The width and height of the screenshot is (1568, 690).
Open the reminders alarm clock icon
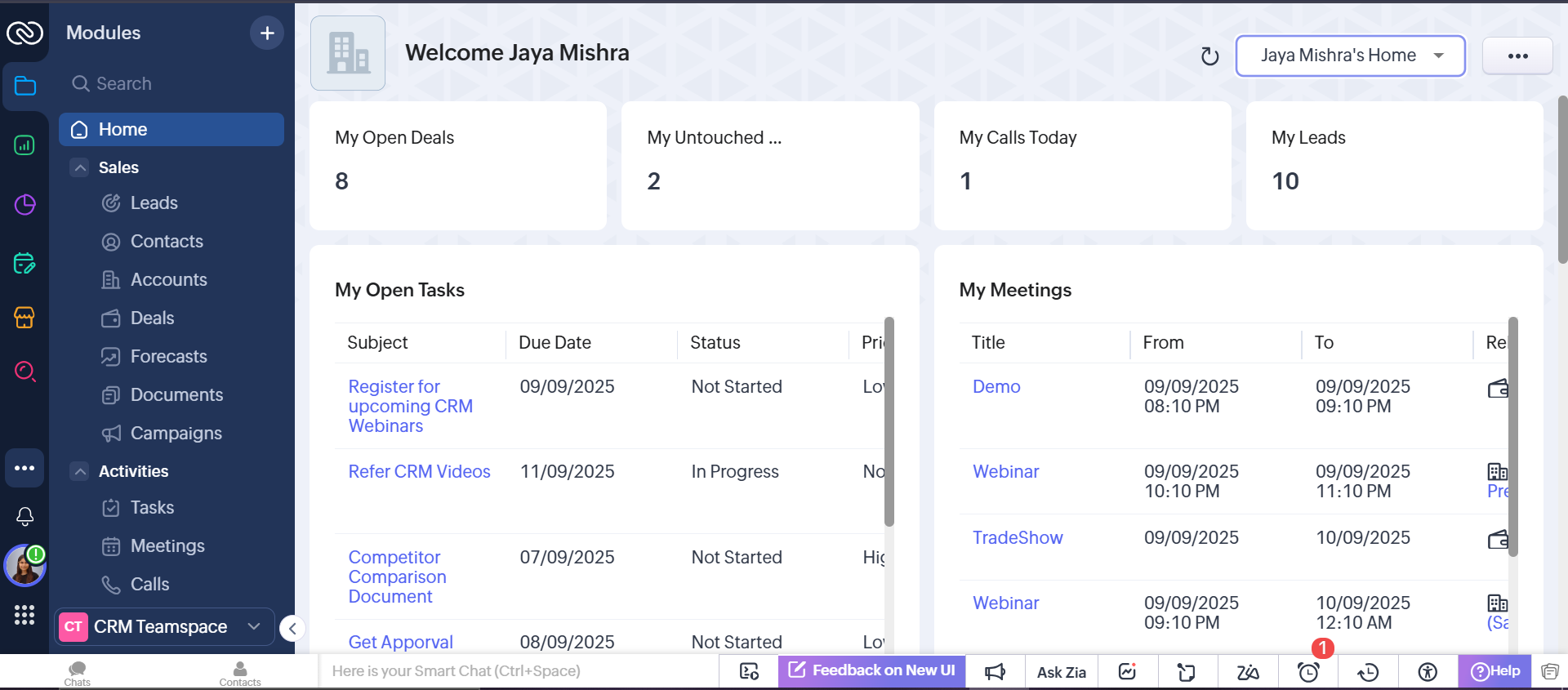(x=1308, y=672)
